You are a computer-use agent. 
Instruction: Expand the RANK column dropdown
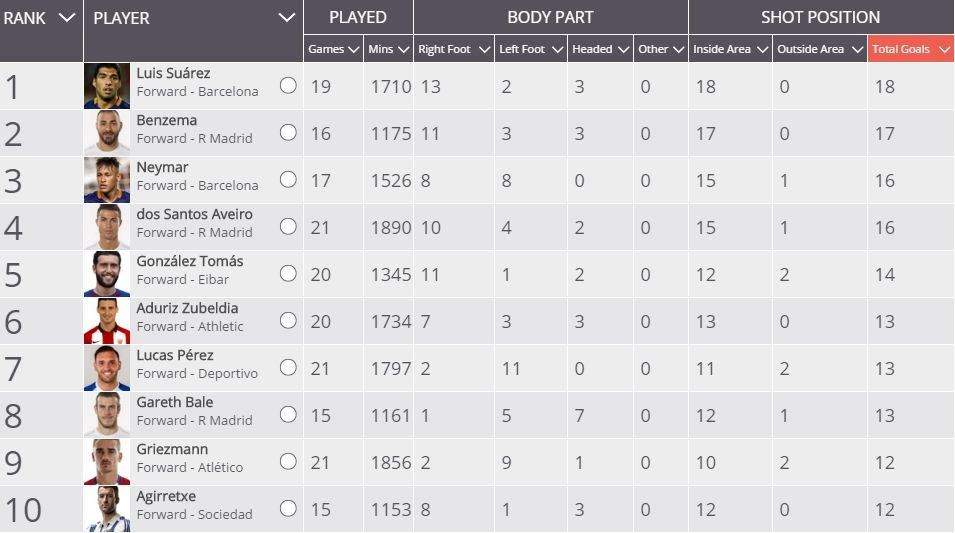tap(67, 18)
